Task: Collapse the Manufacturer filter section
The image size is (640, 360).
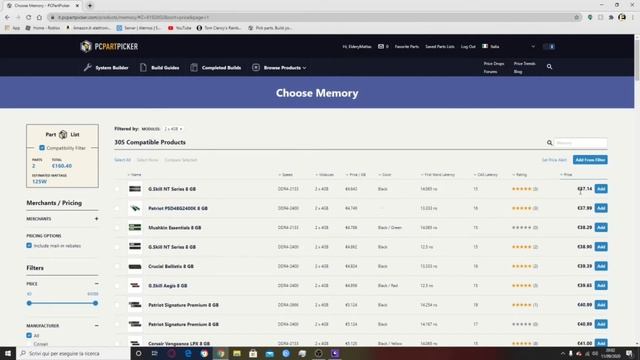Action: click(96, 326)
